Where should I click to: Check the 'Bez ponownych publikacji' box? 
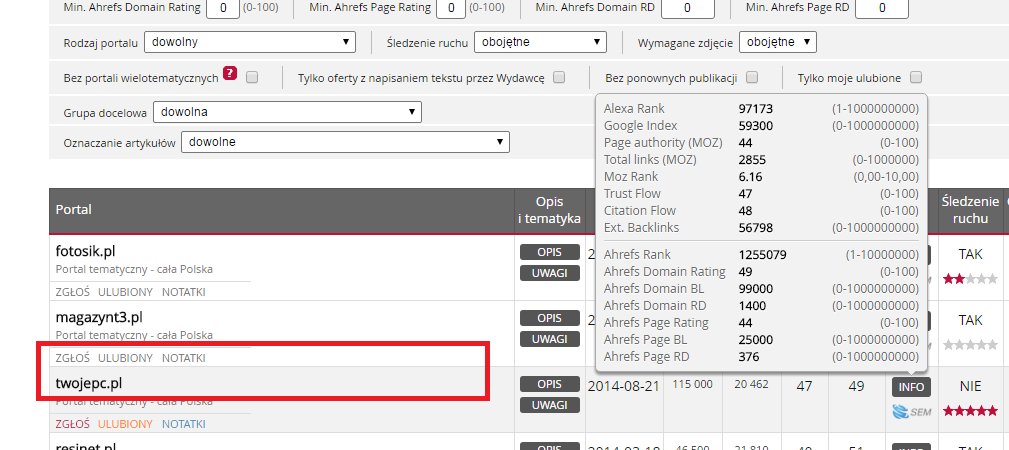tap(752, 77)
